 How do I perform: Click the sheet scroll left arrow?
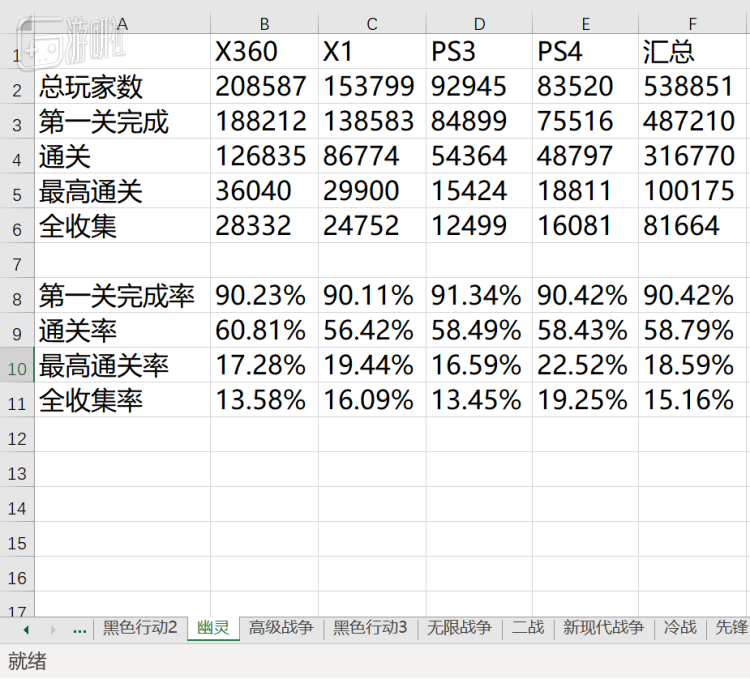pyautogui.click(x=26, y=630)
